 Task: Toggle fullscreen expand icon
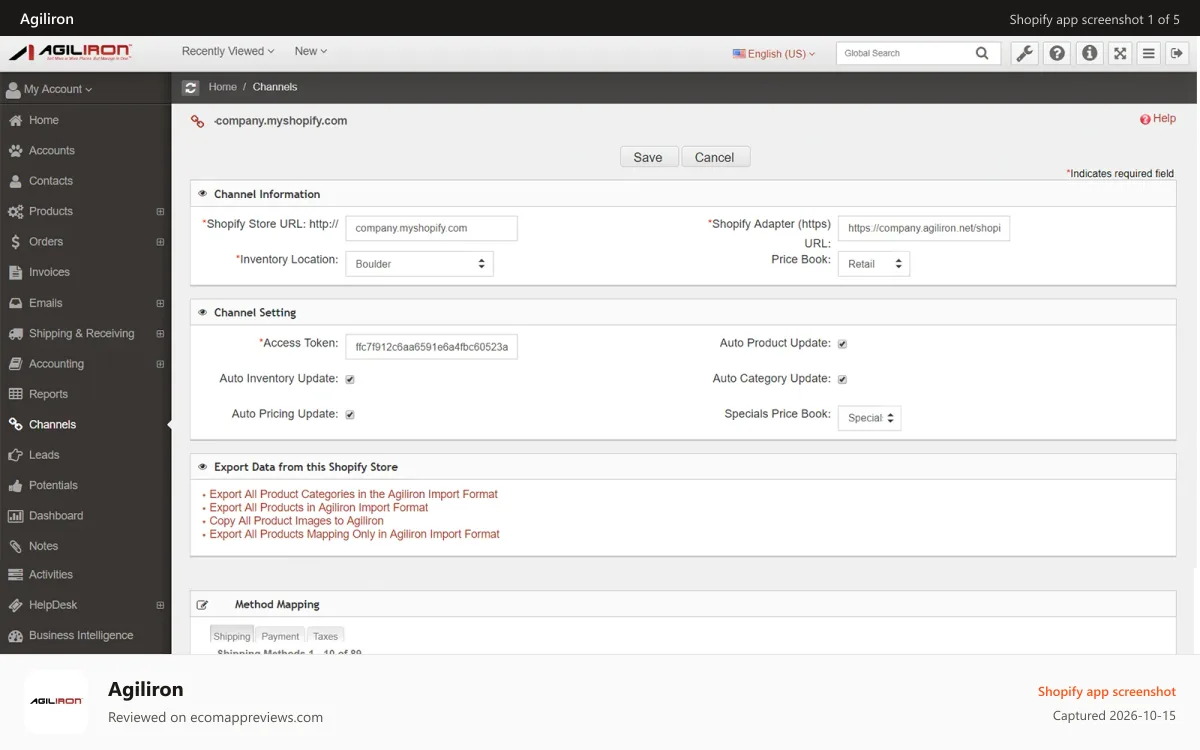click(1120, 54)
